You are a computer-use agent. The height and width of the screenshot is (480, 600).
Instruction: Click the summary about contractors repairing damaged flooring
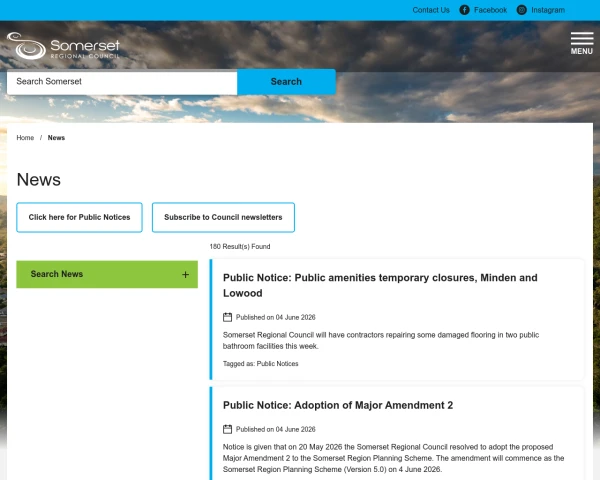coord(381,340)
